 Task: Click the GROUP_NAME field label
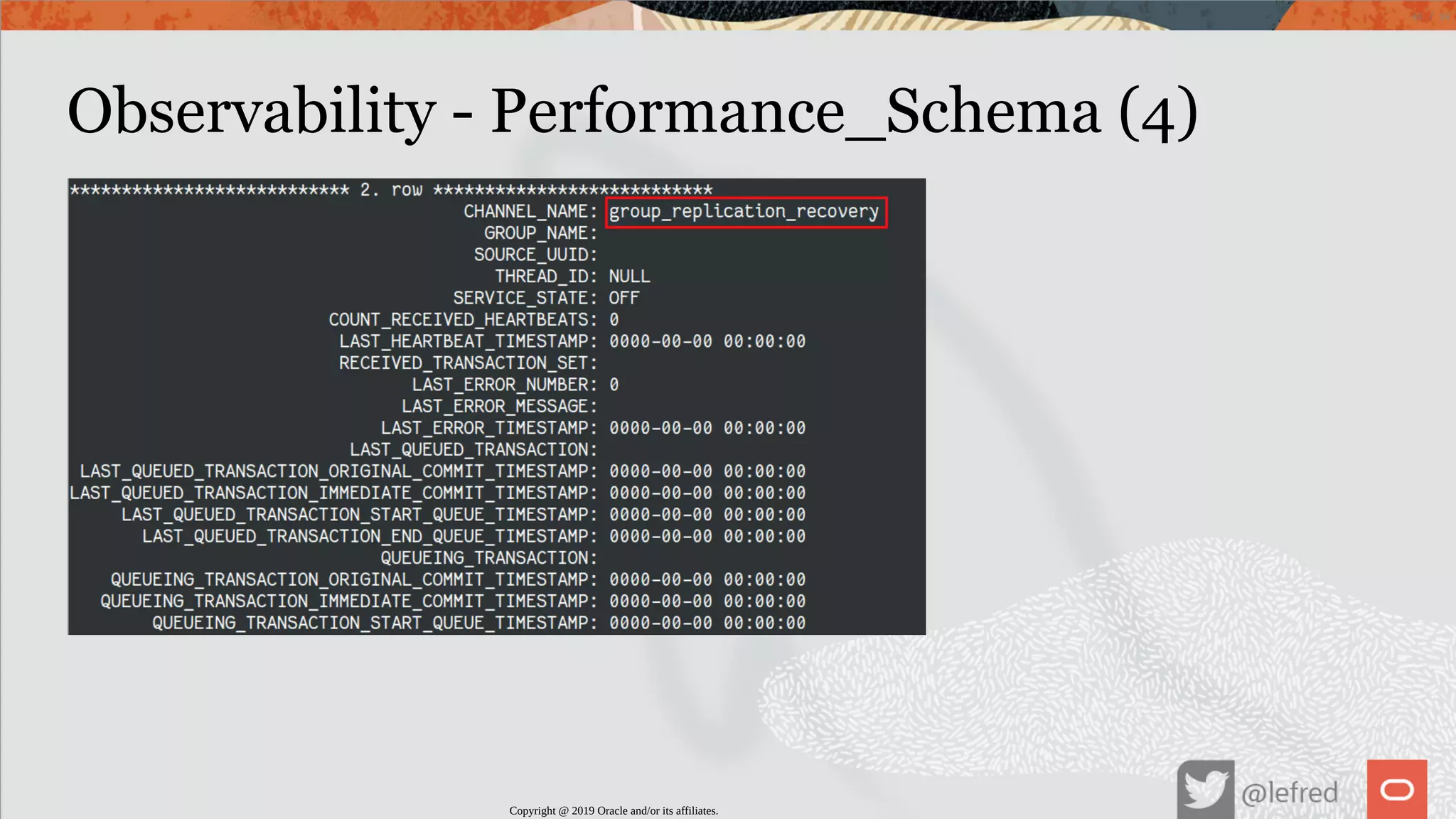click(x=541, y=233)
